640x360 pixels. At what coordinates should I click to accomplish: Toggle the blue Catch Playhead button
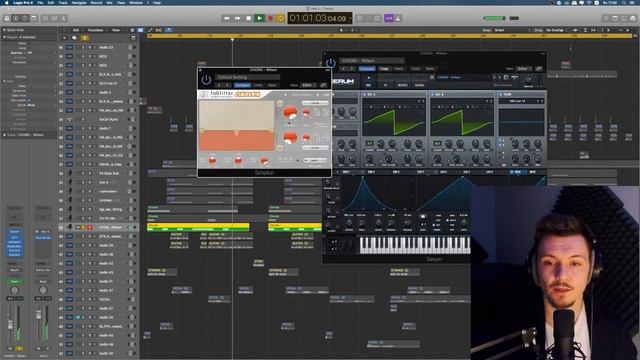pyautogui.click(x=169, y=30)
